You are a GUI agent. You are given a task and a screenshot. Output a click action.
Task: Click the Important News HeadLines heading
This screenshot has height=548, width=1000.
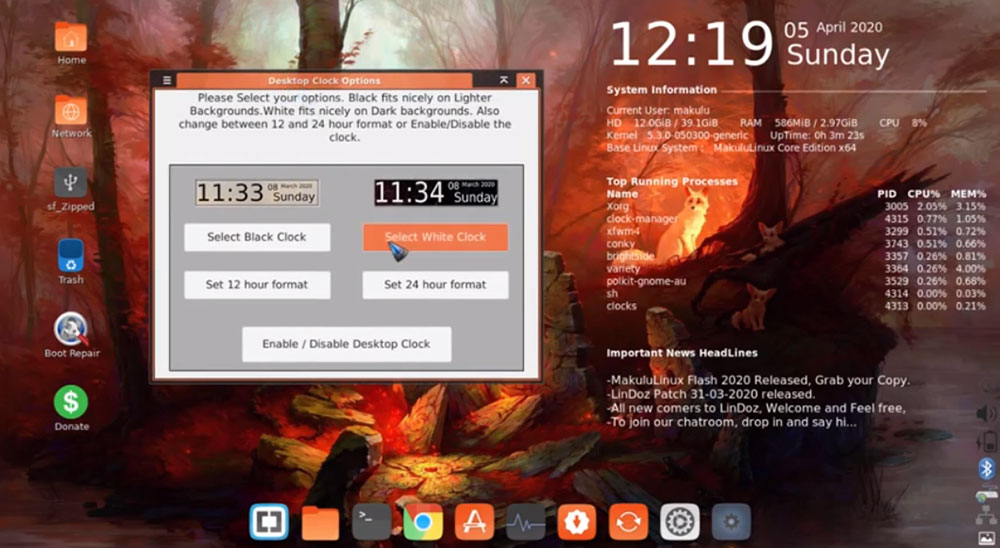point(682,353)
